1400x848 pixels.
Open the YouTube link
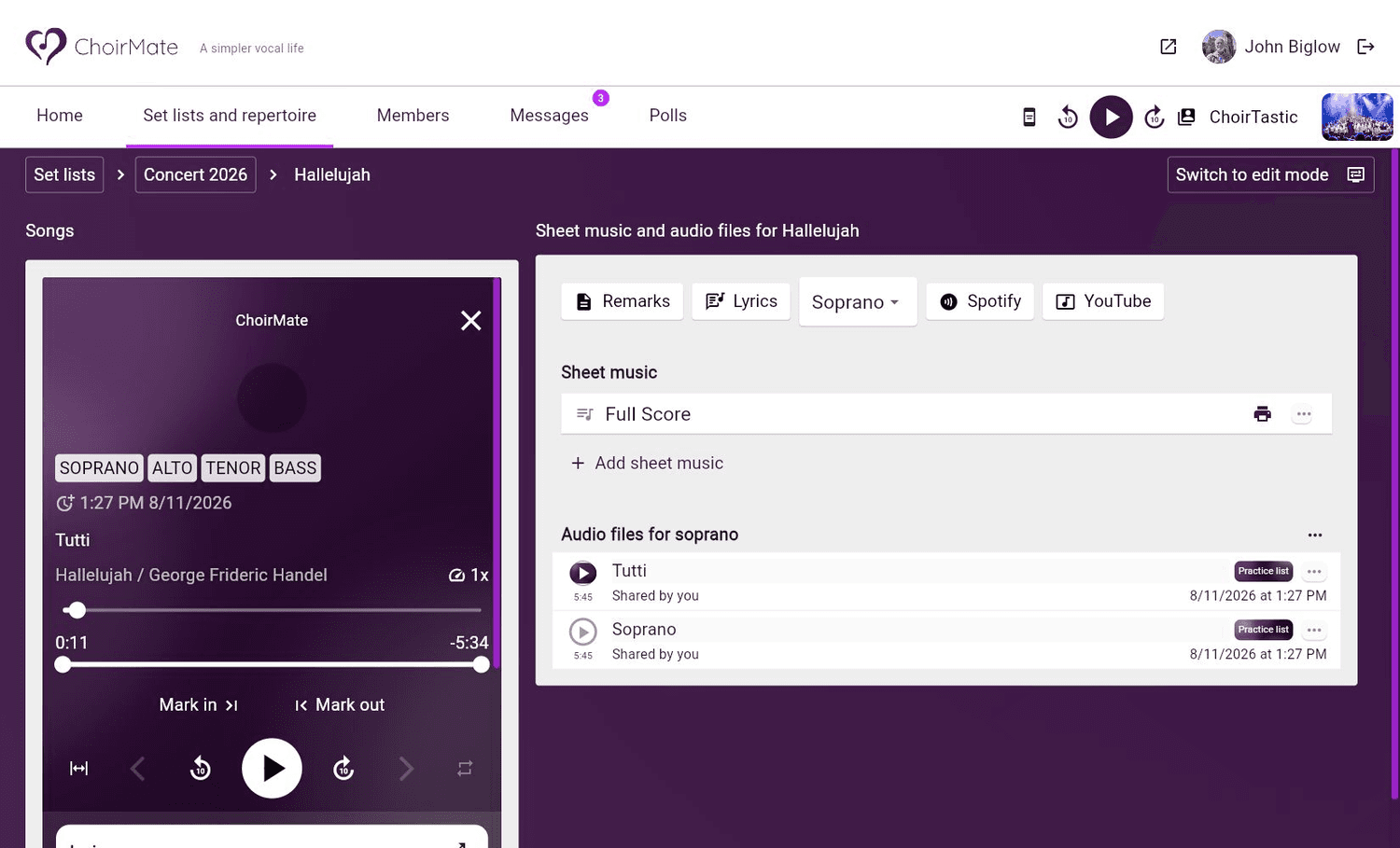pos(1103,301)
